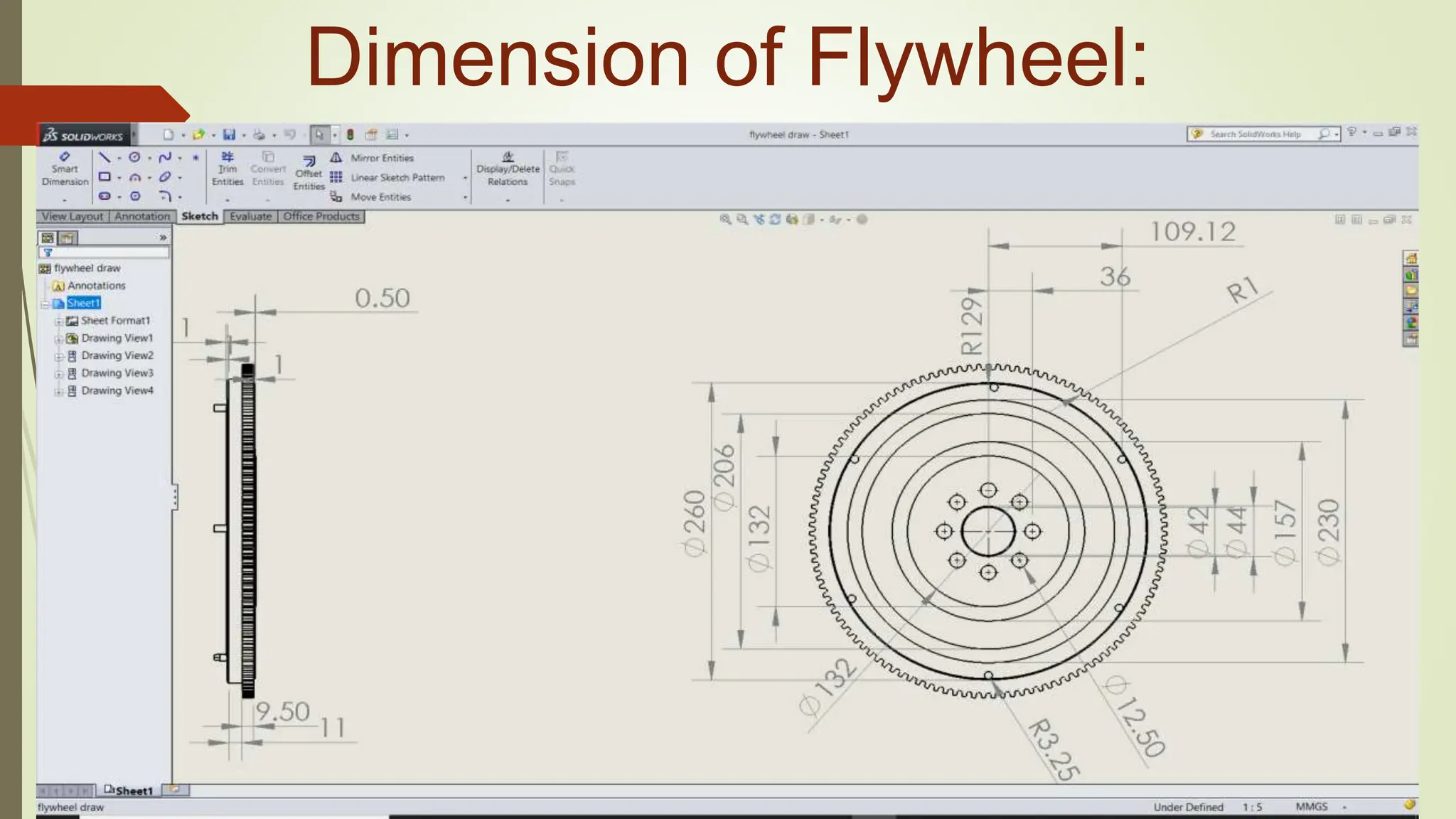This screenshot has width=1456, height=819.
Task: Click the Save icon
Action: (229, 134)
